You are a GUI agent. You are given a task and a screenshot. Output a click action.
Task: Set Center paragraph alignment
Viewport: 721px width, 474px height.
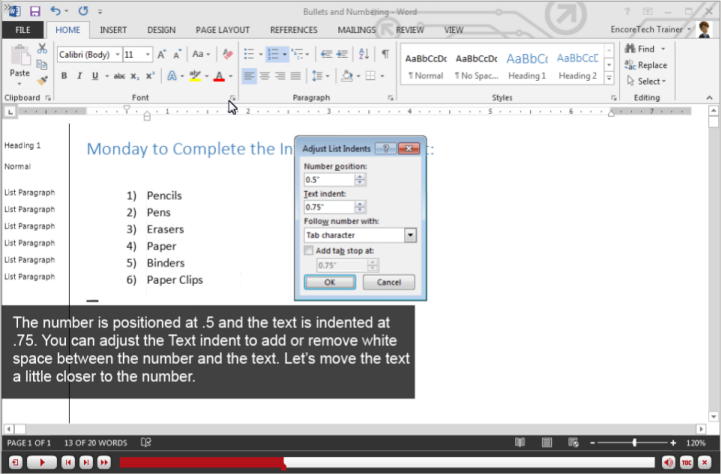[x=265, y=76]
